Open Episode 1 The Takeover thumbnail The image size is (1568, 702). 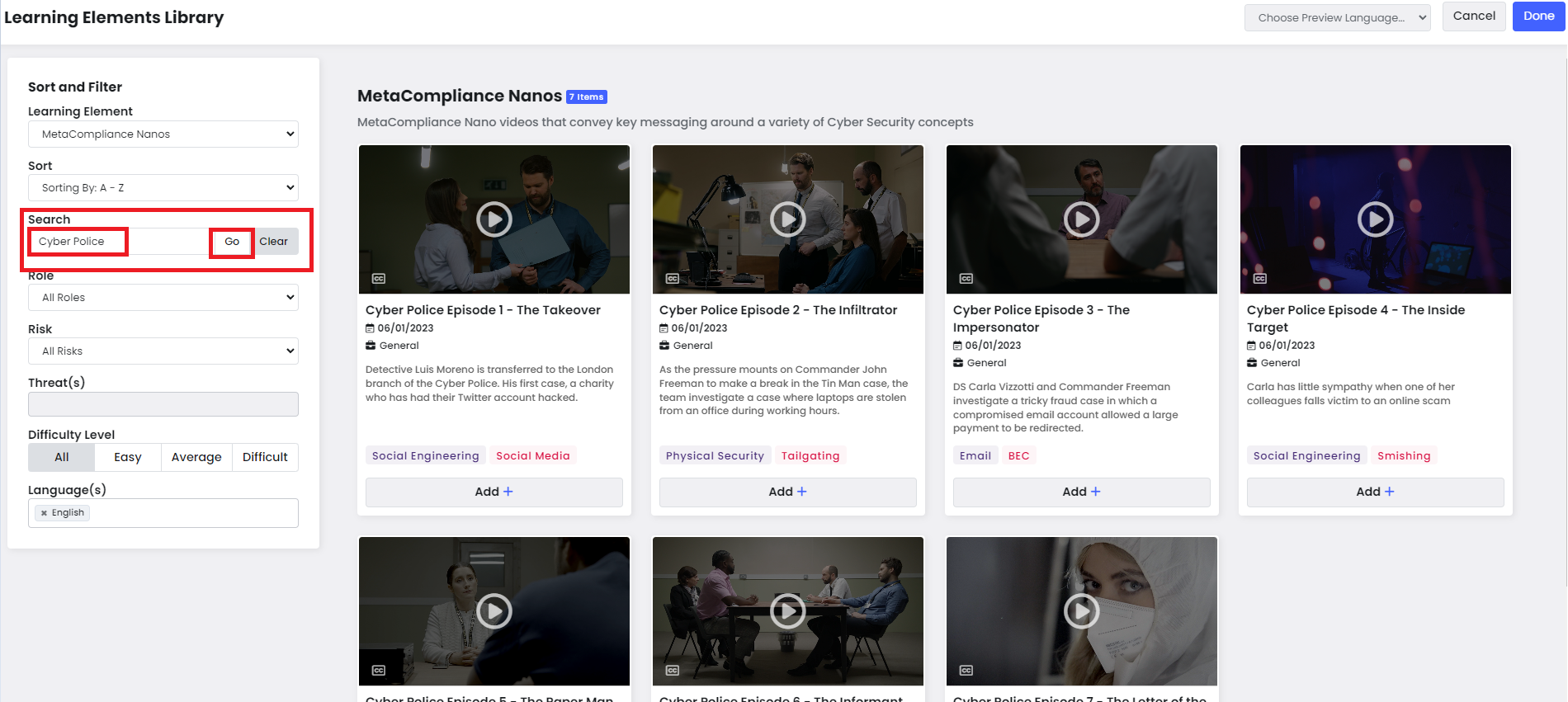click(494, 219)
